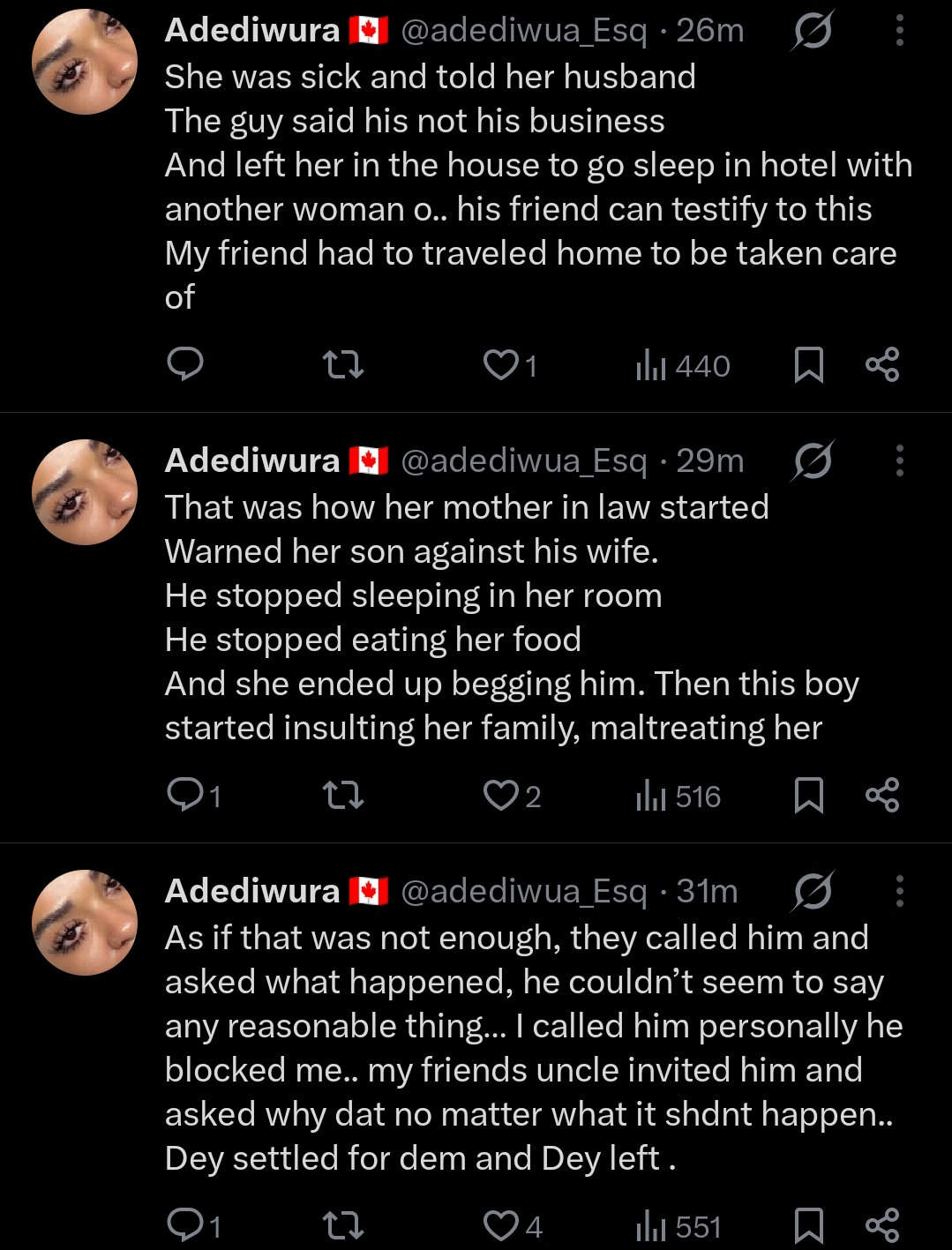
Task: Open more options on the 29m tweet
Action: tap(899, 460)
